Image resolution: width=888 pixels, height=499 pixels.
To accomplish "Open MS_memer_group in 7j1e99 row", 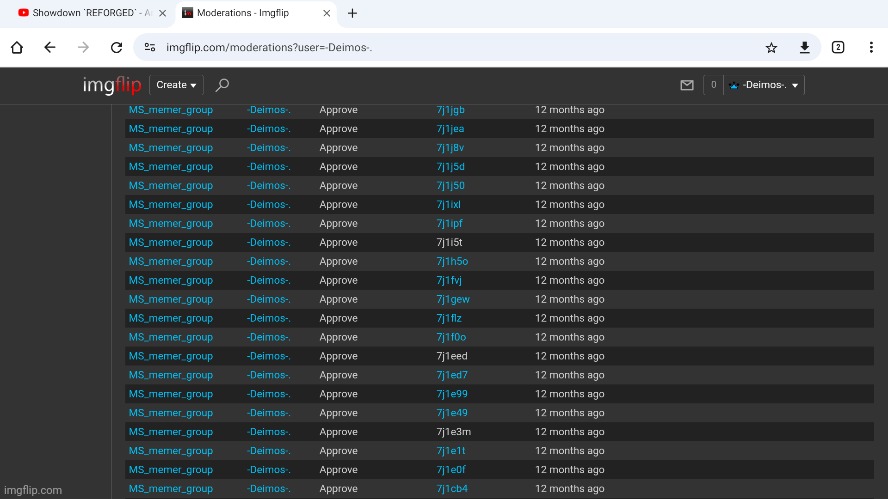I will [x=171, y=394].
